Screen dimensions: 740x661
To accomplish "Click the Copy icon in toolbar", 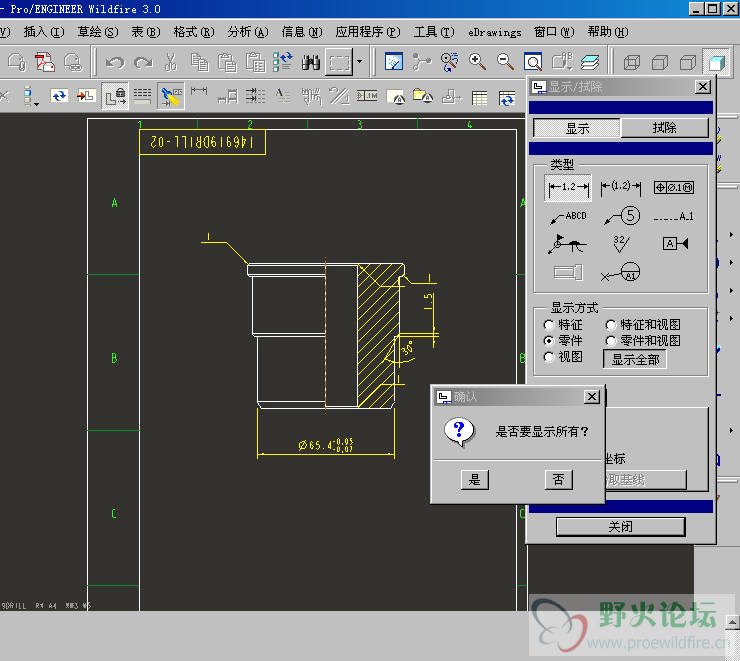I will pyautogui.click(x=199, y=62).
